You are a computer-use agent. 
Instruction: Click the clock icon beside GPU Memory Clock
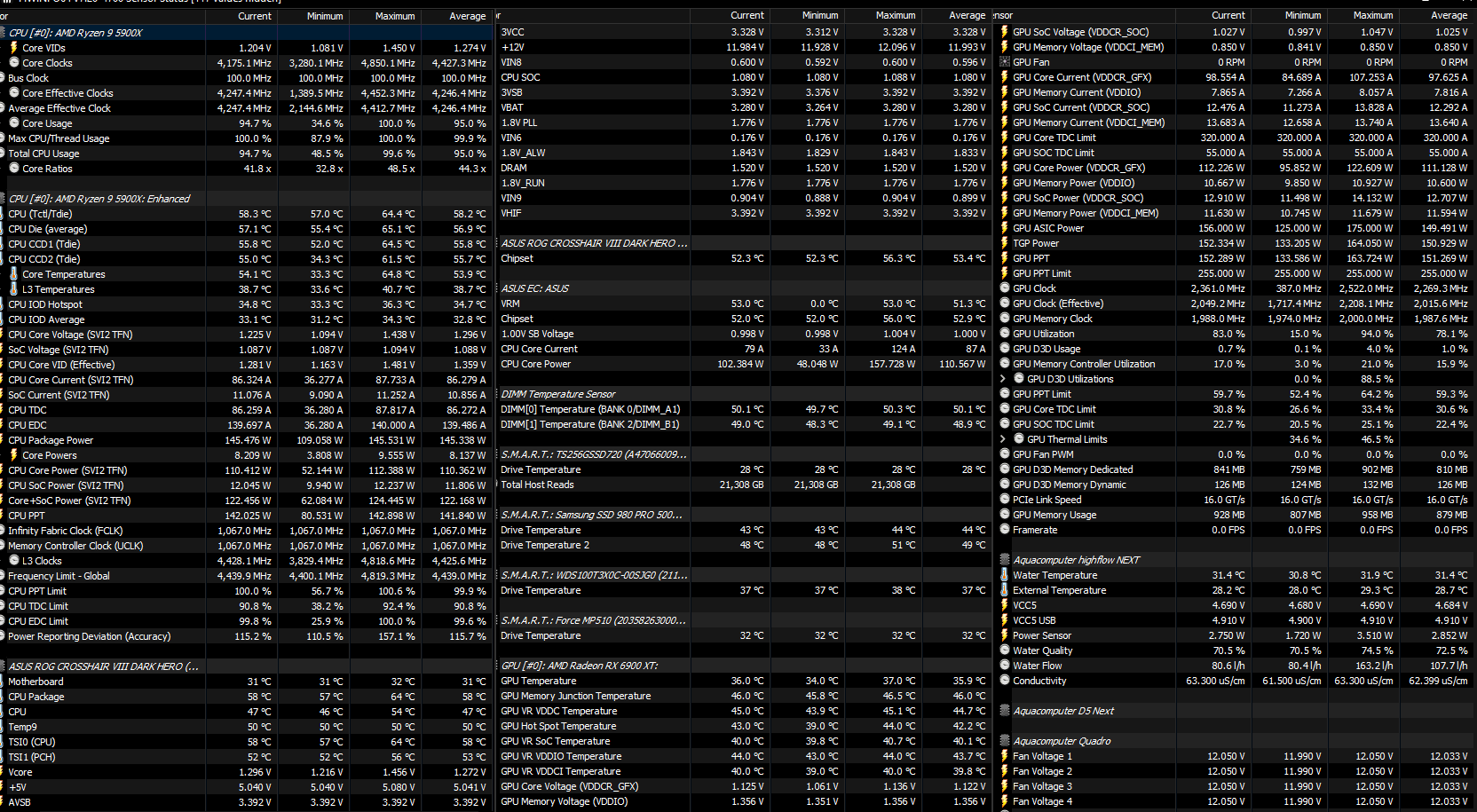pyautogui.click(x=1005, y=319)
